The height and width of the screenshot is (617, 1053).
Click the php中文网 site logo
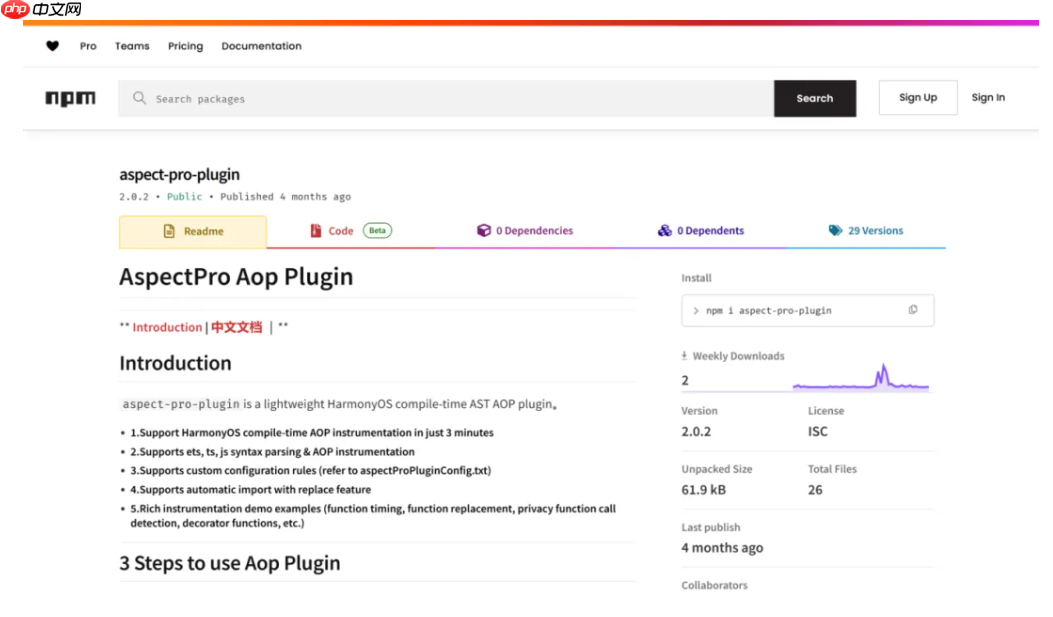click(41, 10)
